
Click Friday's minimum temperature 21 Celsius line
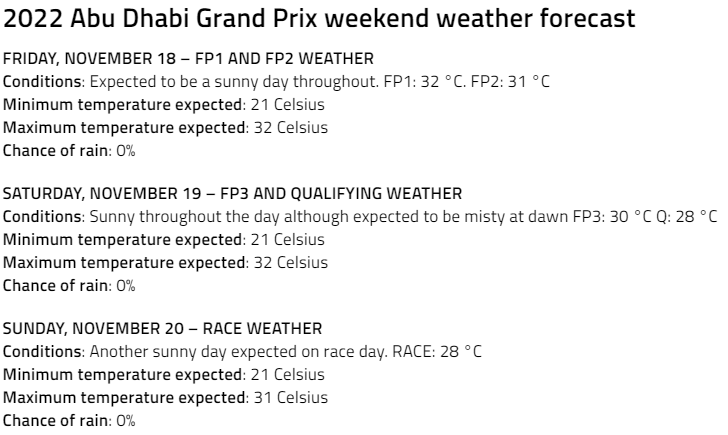(x=163, y=105)
